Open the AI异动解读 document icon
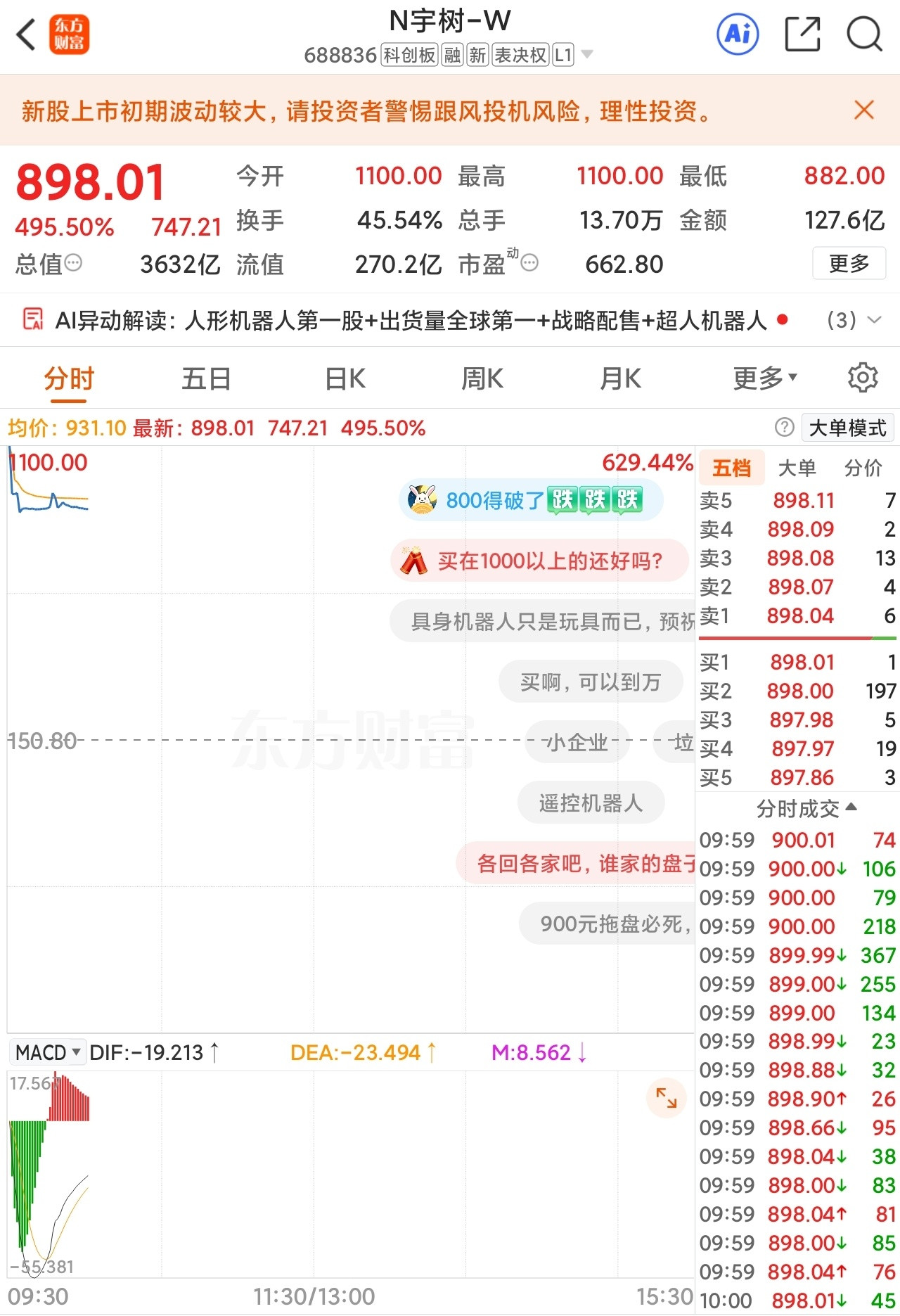This screenshot has width=900, height=1316. click(x=33, y=320)
